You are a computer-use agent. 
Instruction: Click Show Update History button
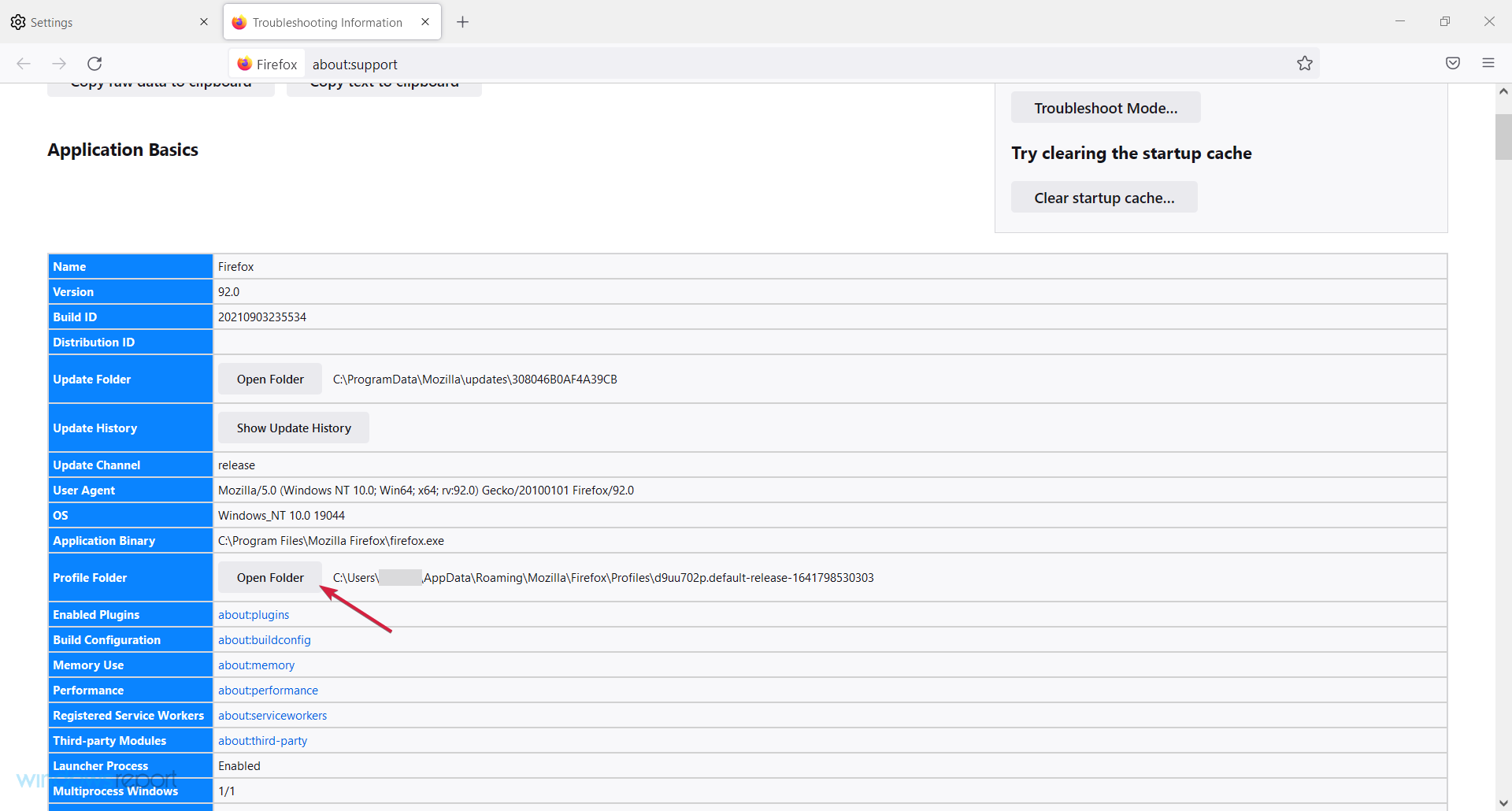294,428
